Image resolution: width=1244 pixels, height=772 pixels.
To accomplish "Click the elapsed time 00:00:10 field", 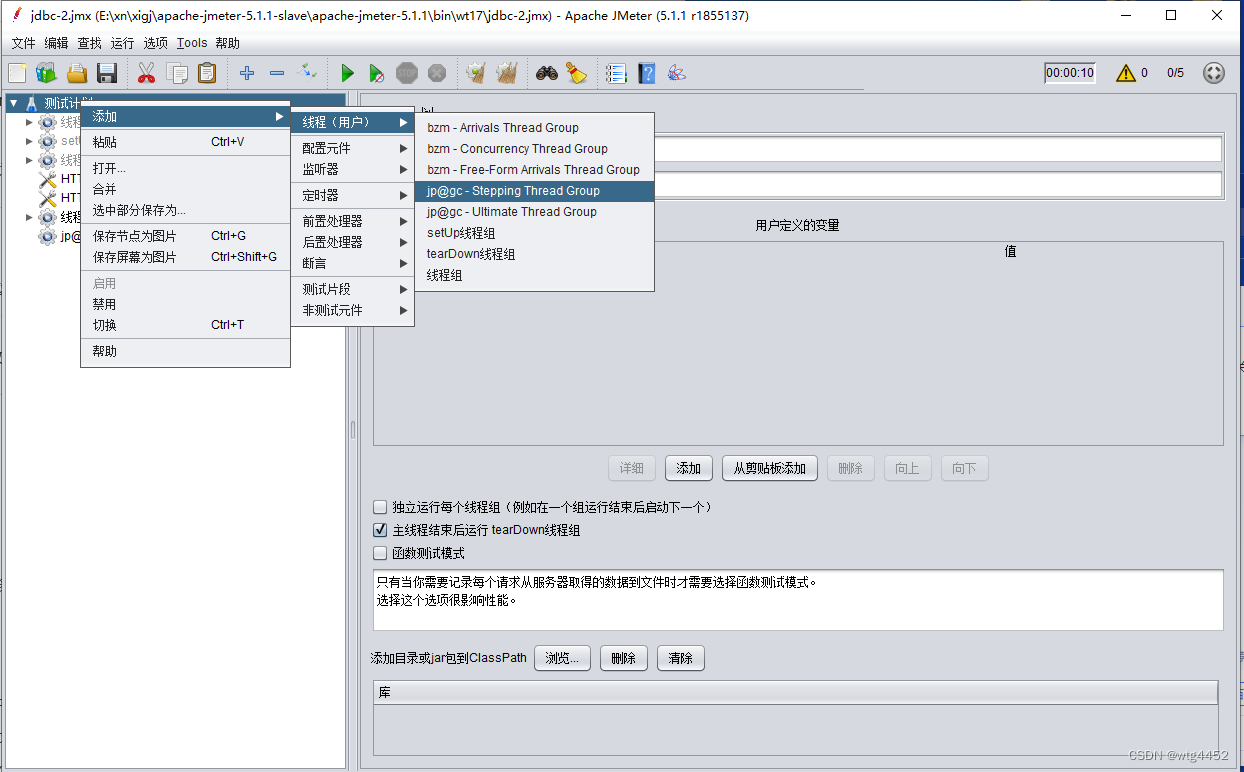I will coord(1070,73).
